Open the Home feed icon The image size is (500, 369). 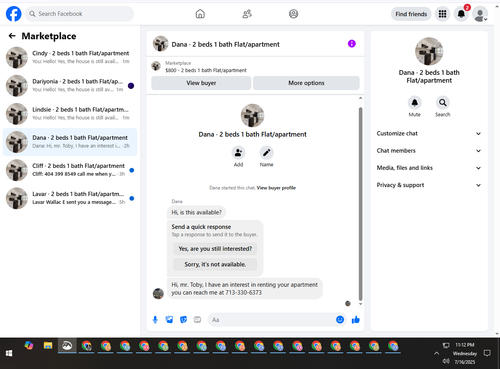pos(200,14)
